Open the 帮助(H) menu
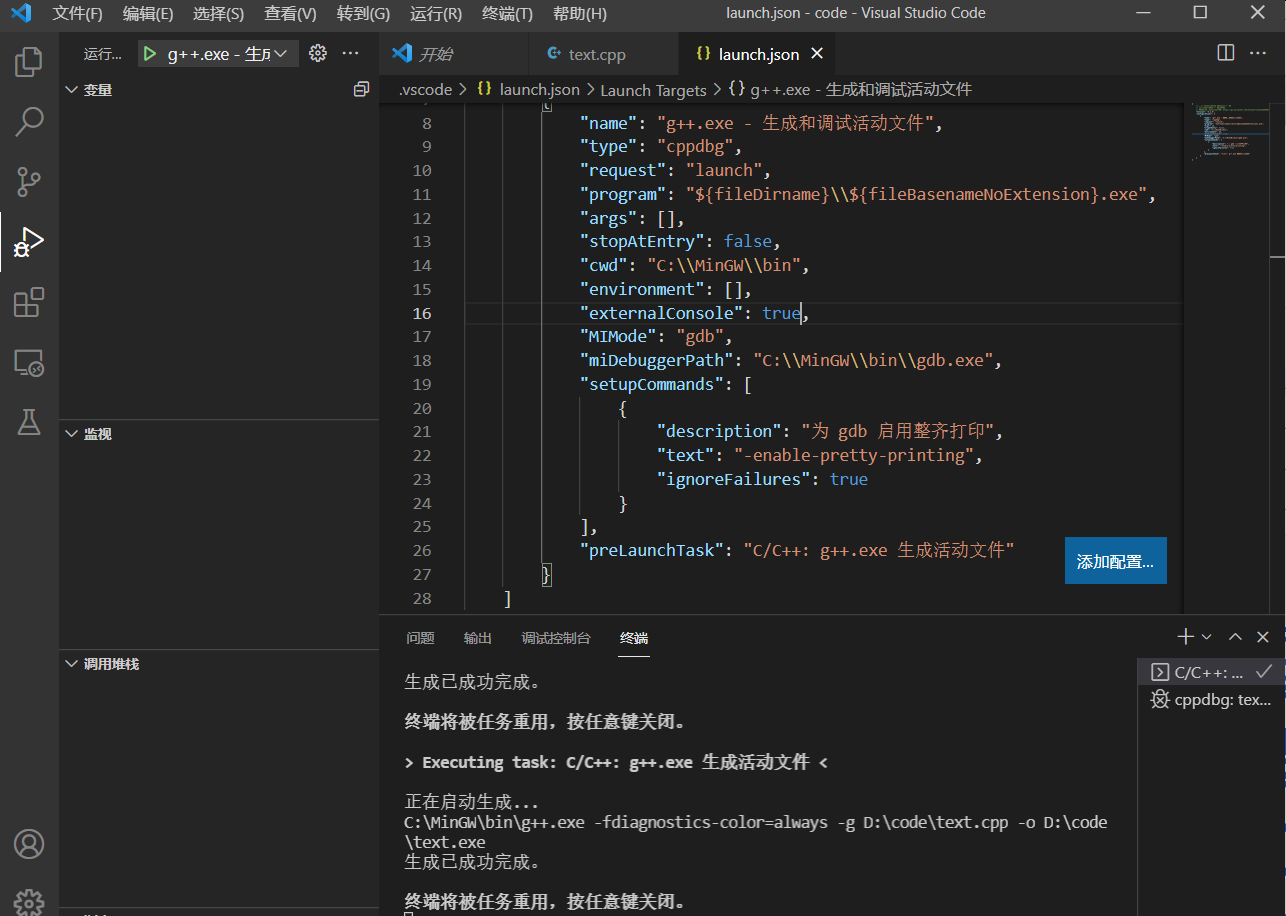This screenshot has width=1286, height=916. (x=579, y=13)
